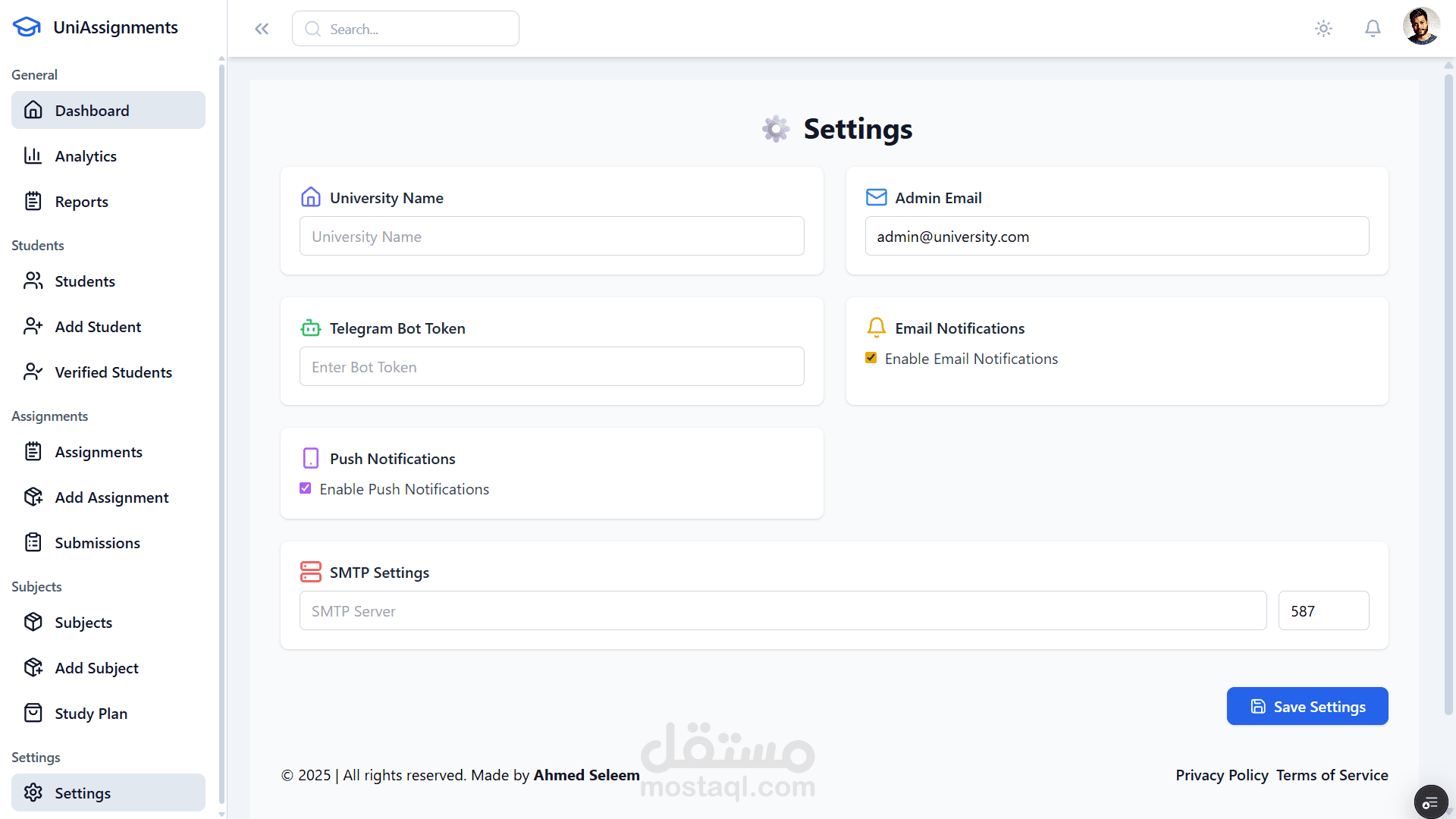Open the Terms of Service link
This screenshot has width=1456, height=819.
point(1332,775)
